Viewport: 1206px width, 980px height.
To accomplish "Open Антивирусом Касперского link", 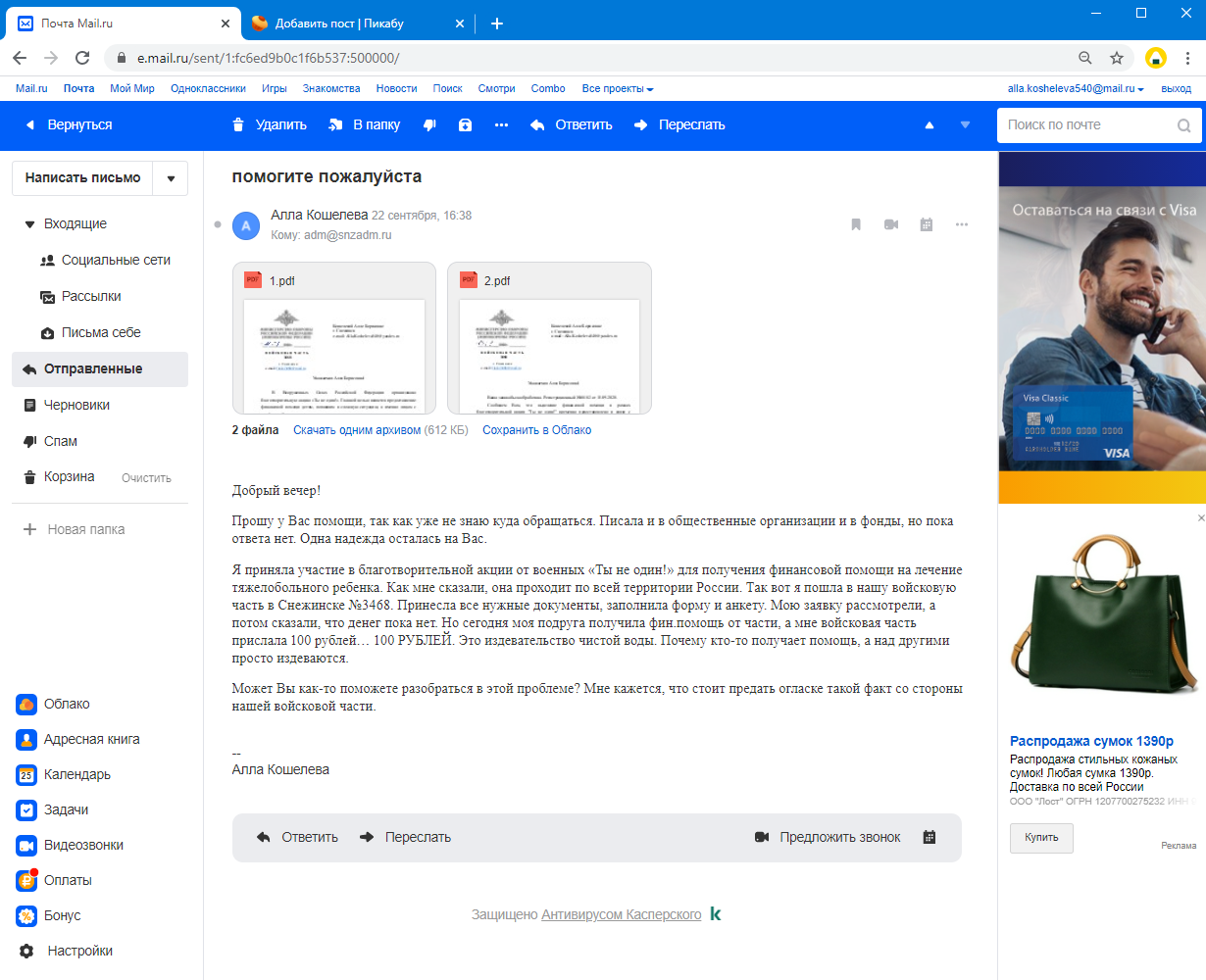I will [622, 914].
